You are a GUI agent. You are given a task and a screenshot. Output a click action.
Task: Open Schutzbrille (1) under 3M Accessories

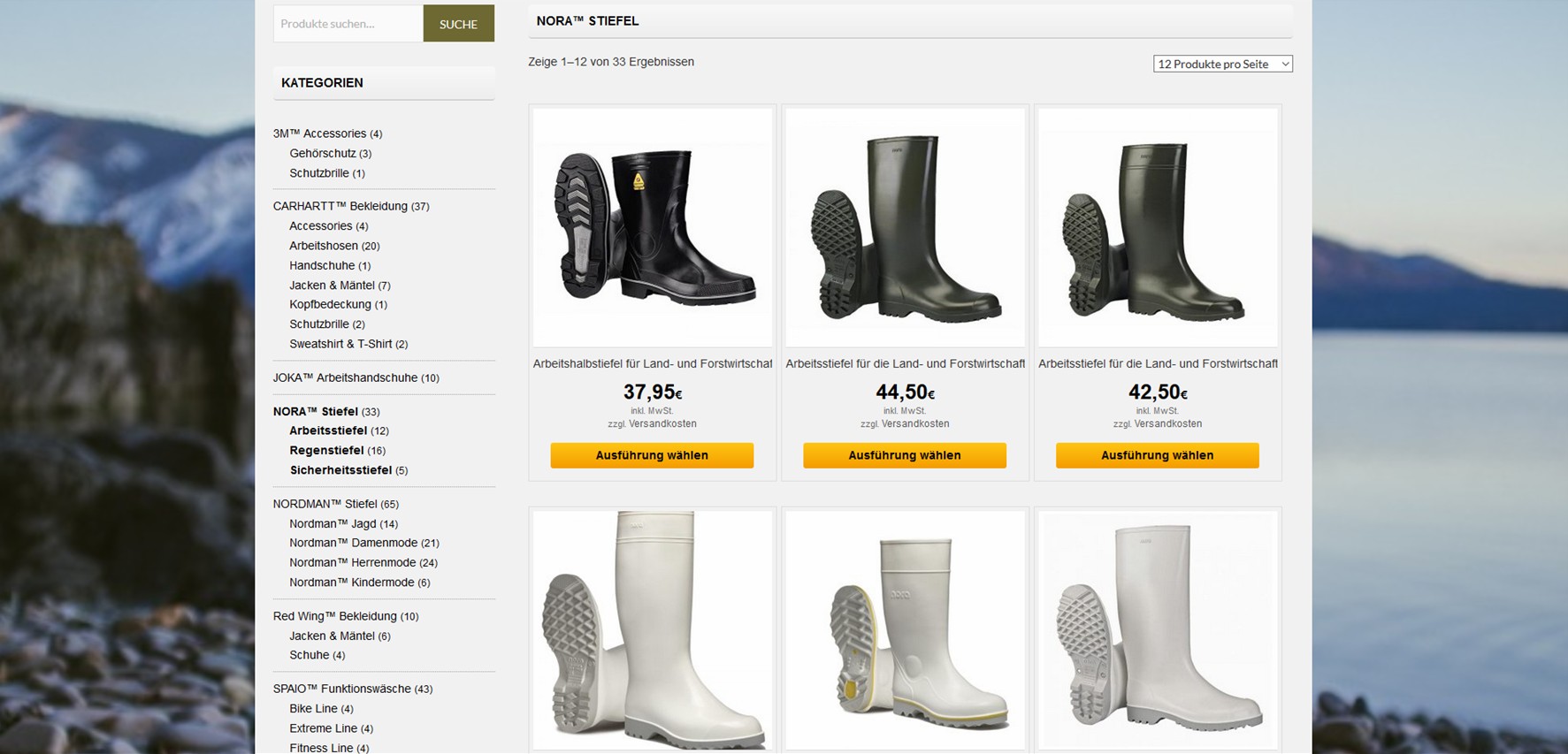tap(318, 173)
